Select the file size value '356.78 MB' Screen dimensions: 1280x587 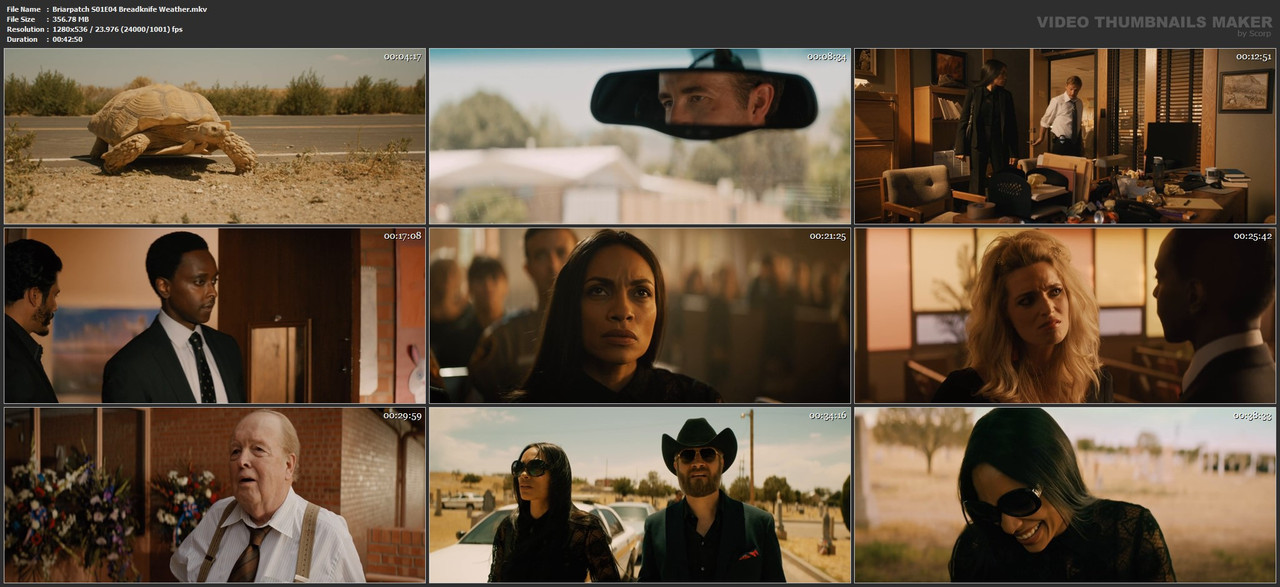(75, 19)
